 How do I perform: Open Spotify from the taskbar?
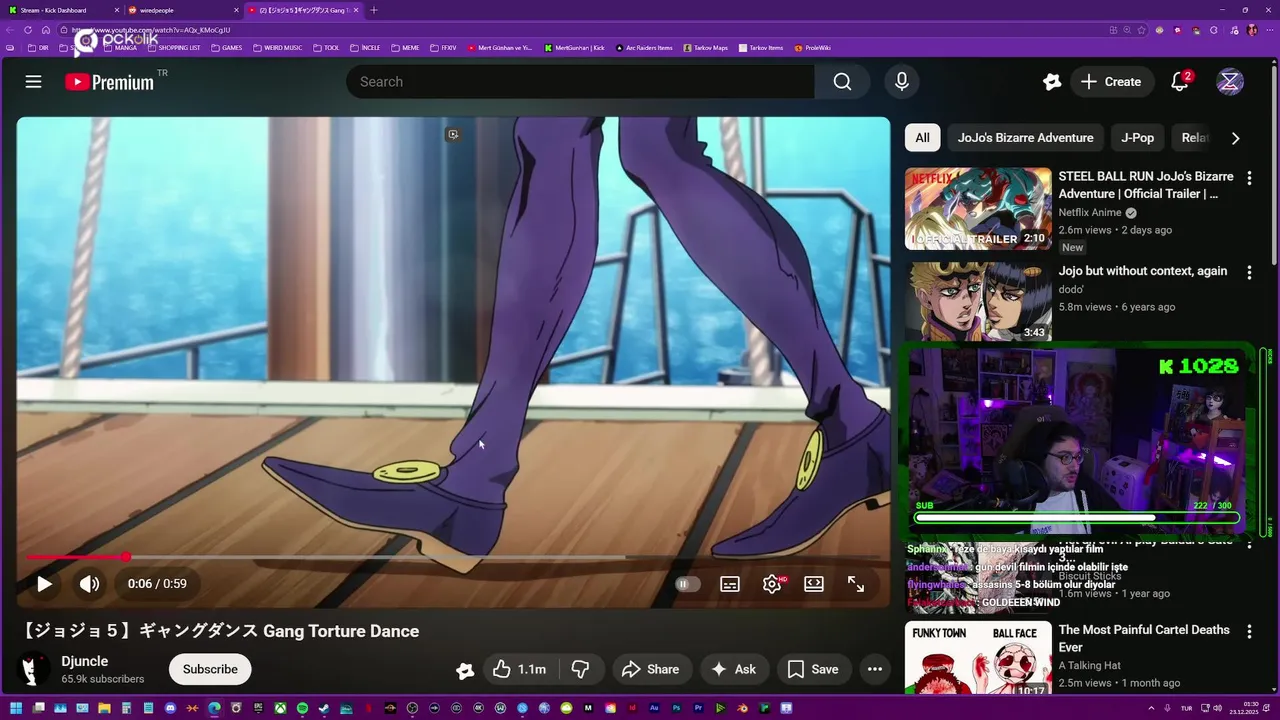[302, 709]
